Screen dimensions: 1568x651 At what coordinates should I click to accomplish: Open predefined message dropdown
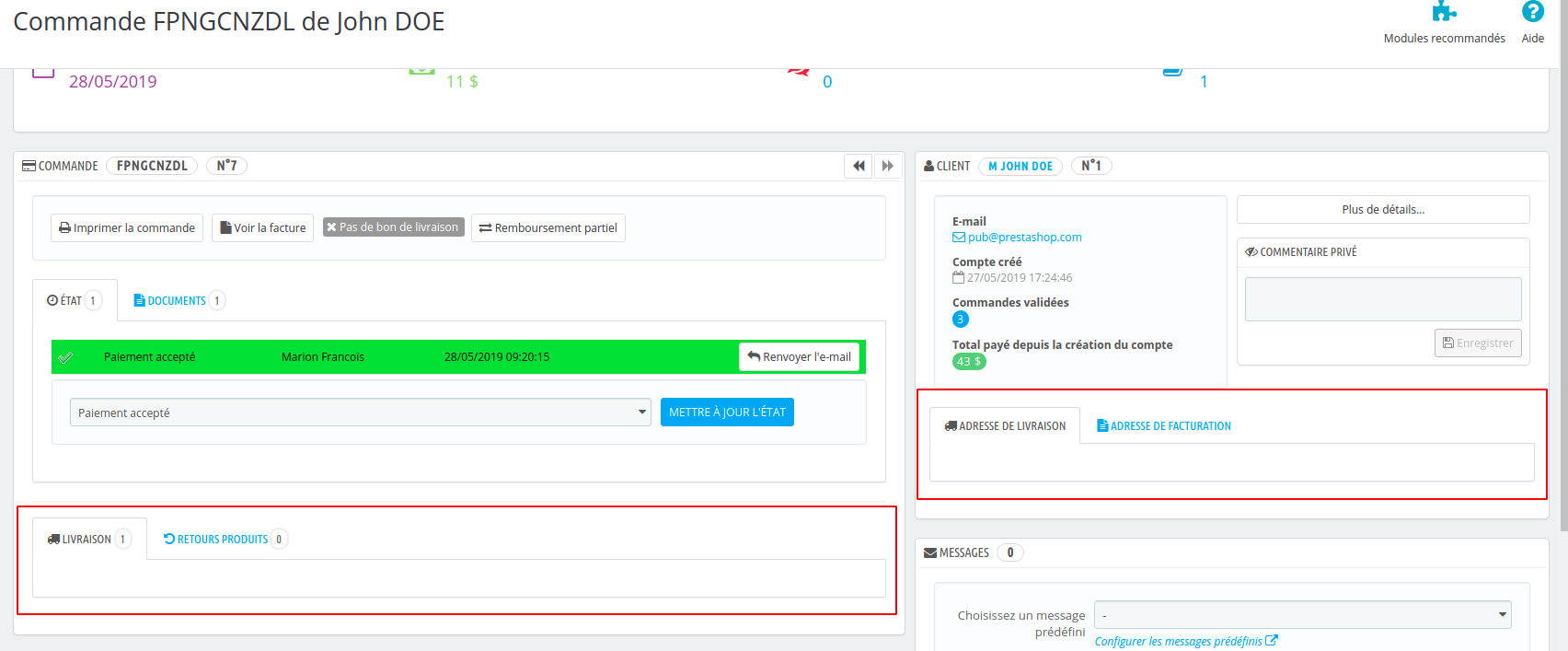point(1303,615)
